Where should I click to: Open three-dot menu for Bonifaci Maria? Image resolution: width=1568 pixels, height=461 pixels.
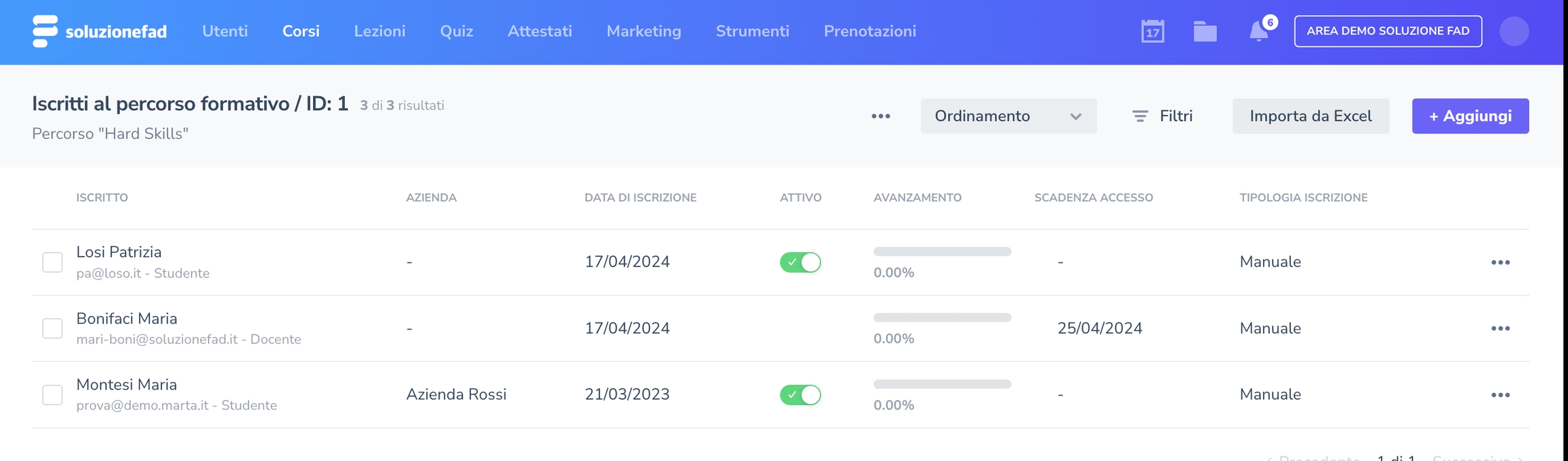pyautogui.click(x=1500, y=328)
